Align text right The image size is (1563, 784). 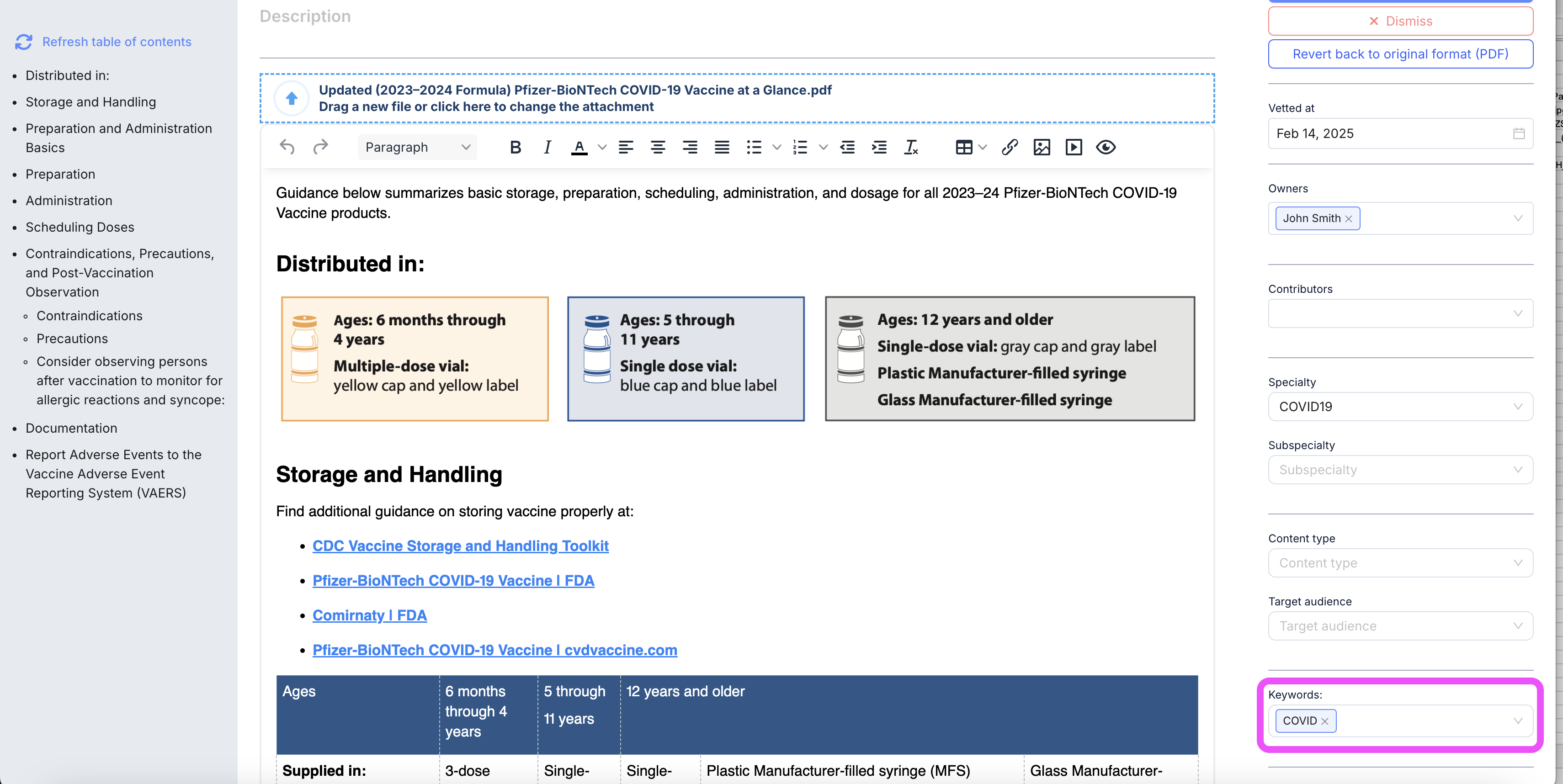pos(690,147)
